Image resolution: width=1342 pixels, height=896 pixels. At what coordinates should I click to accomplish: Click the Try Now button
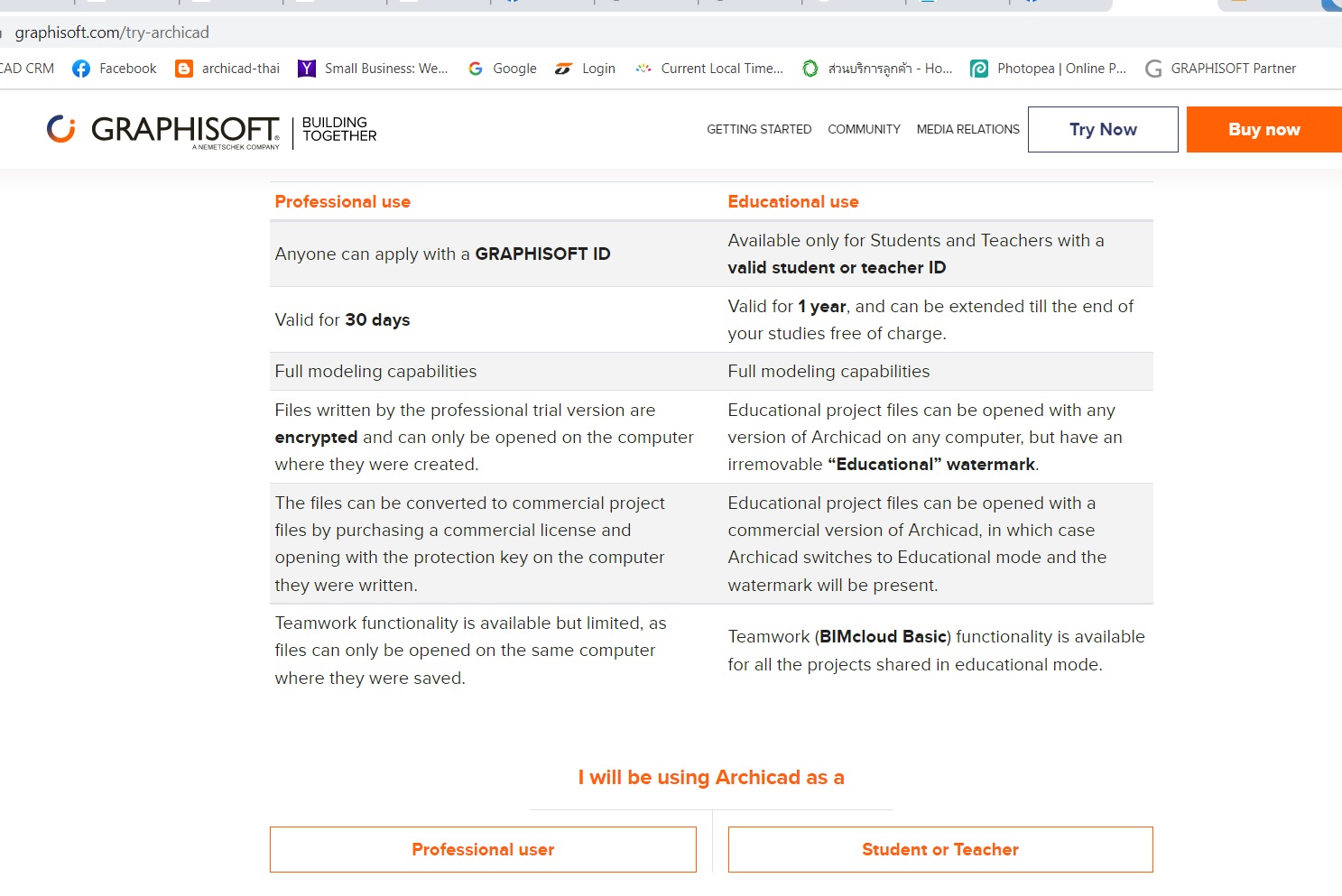pyautogui.click(x=1103, y=129)
